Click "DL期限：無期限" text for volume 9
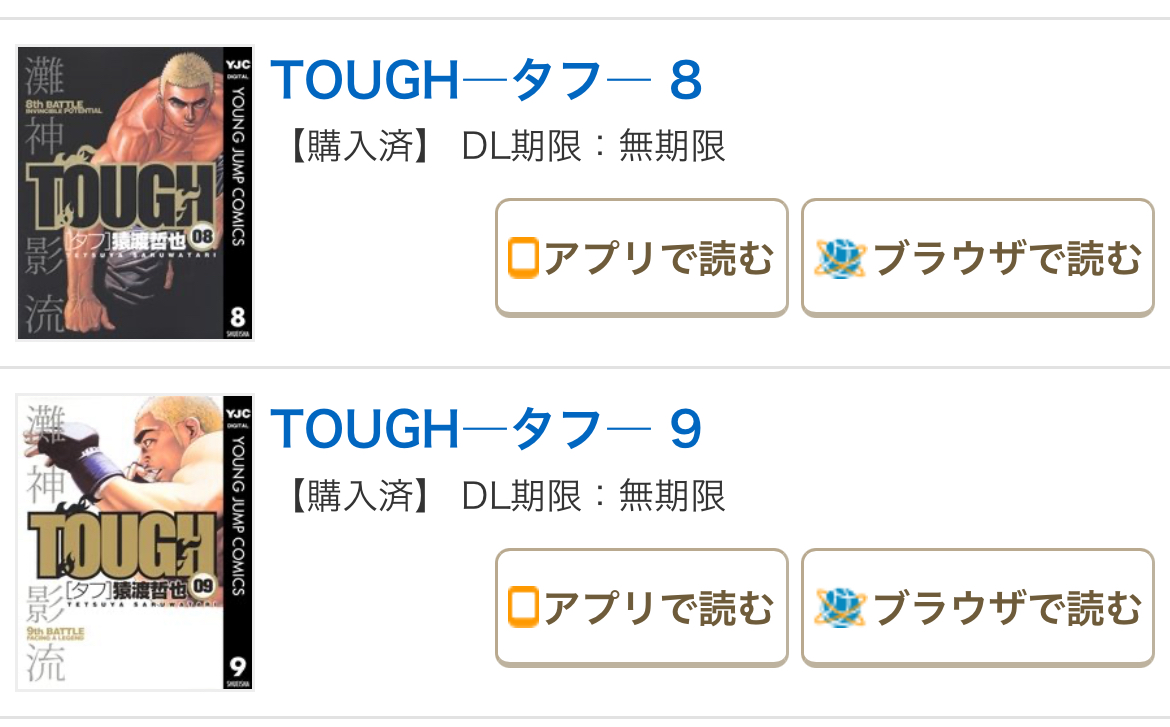Screen dimensions: 1170x727 click(593, 496)
